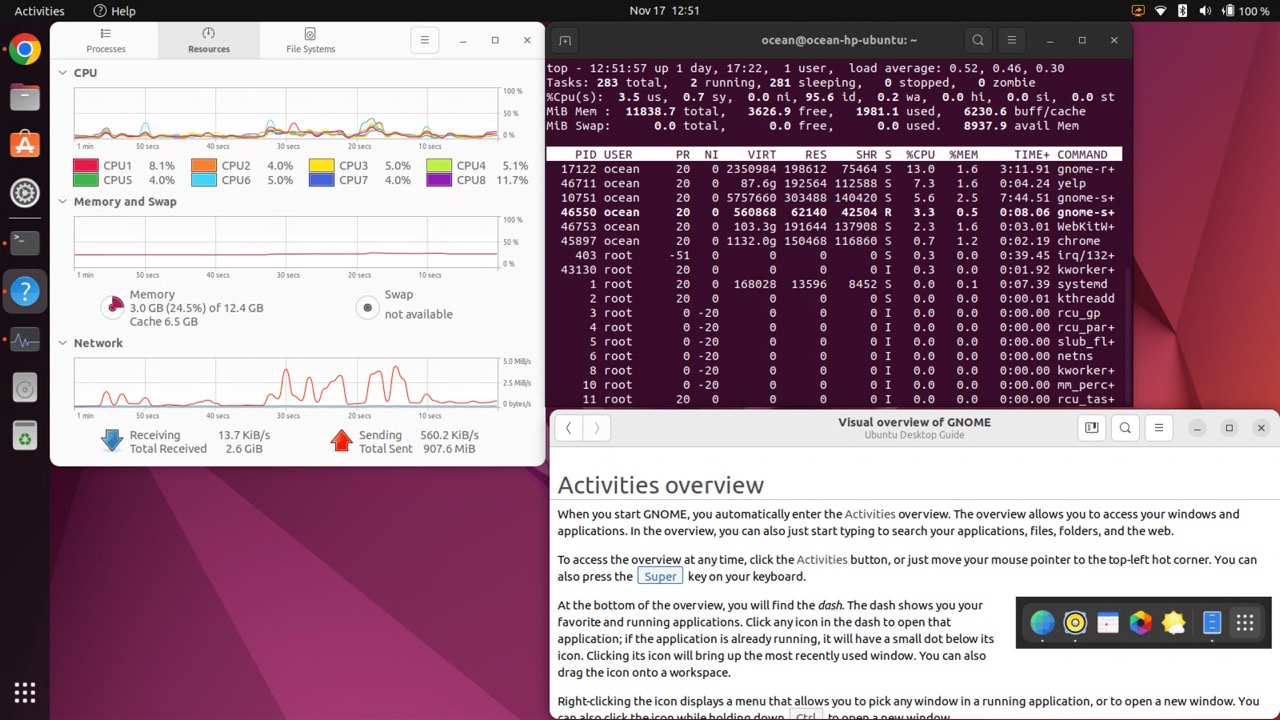Go forward in the Help viewer

coord(597,428)
